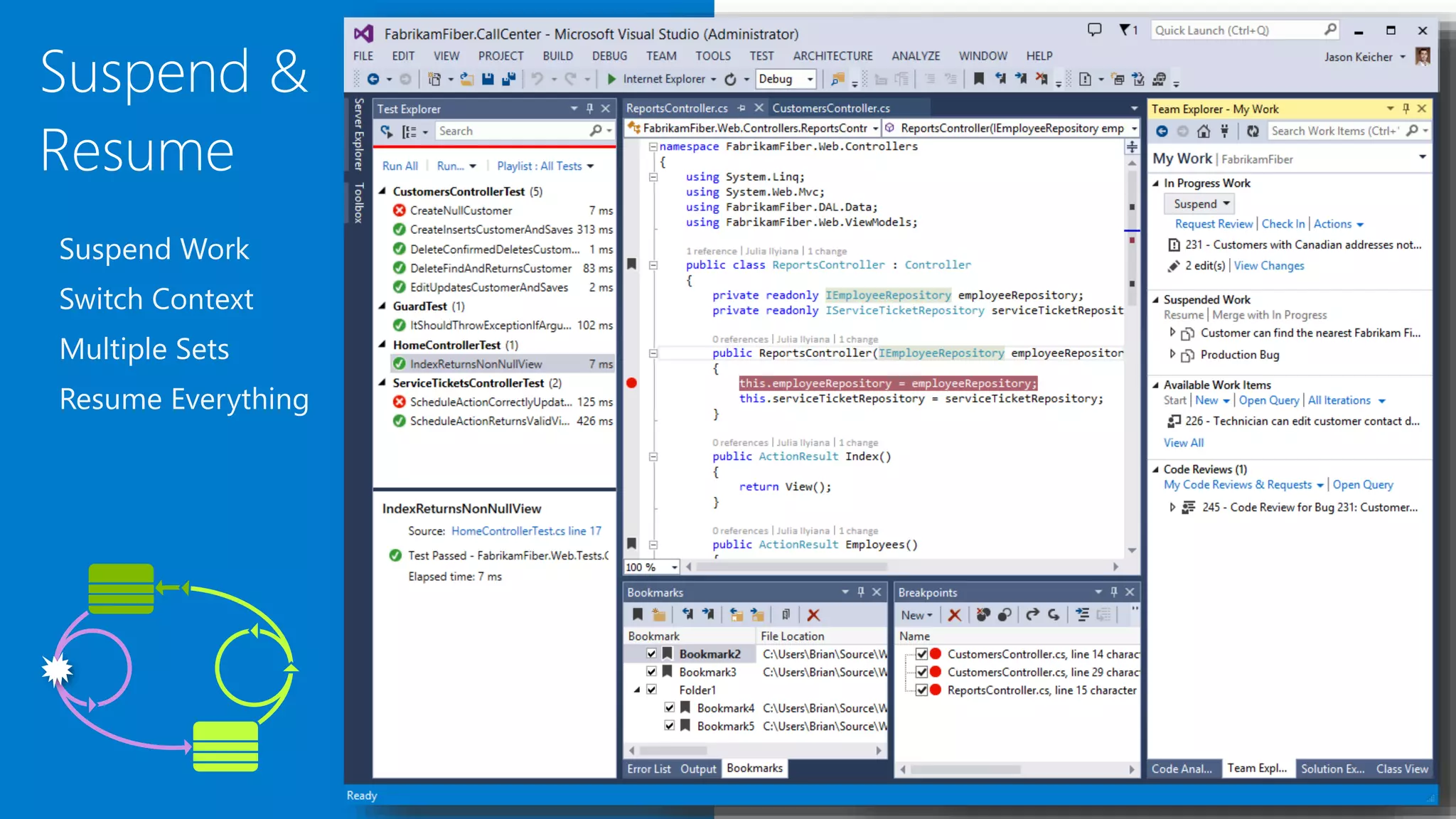Switch to the Solution Explorer tab
The height and width of the screenshot is (819, 1456).
tap(1332, 769)
